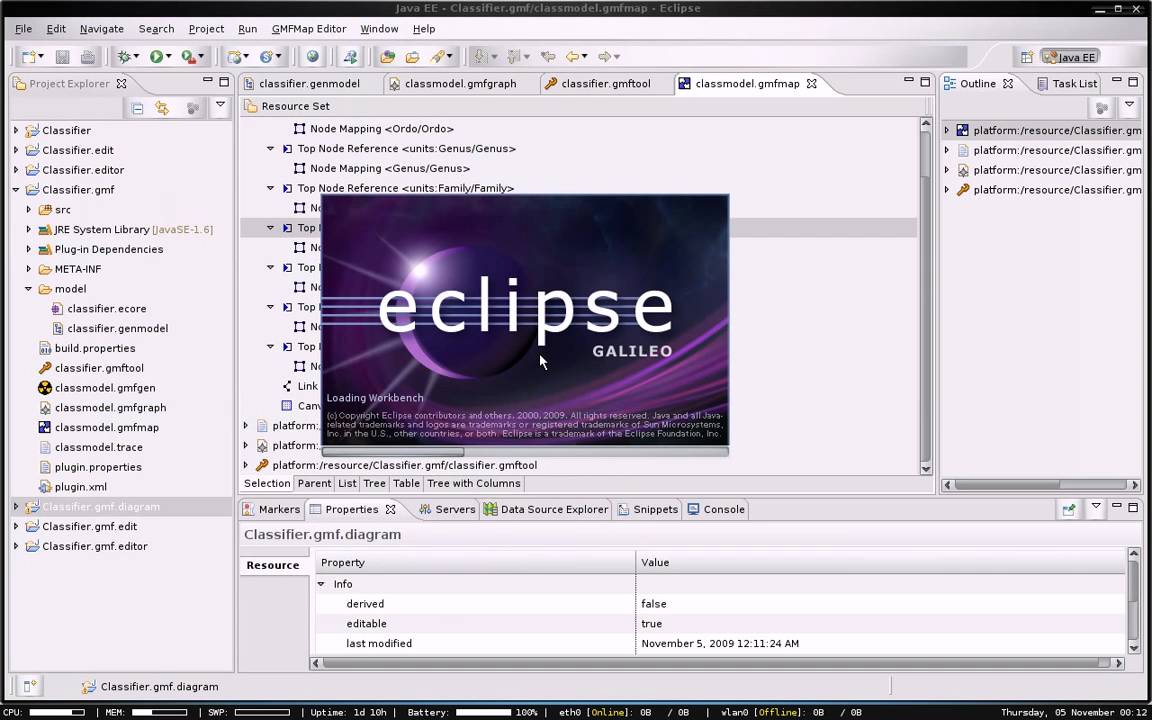Viewport: 1152px width, 720px height.
Task: Switch to the Task List view tab
Action: (x=1067, y=84)
